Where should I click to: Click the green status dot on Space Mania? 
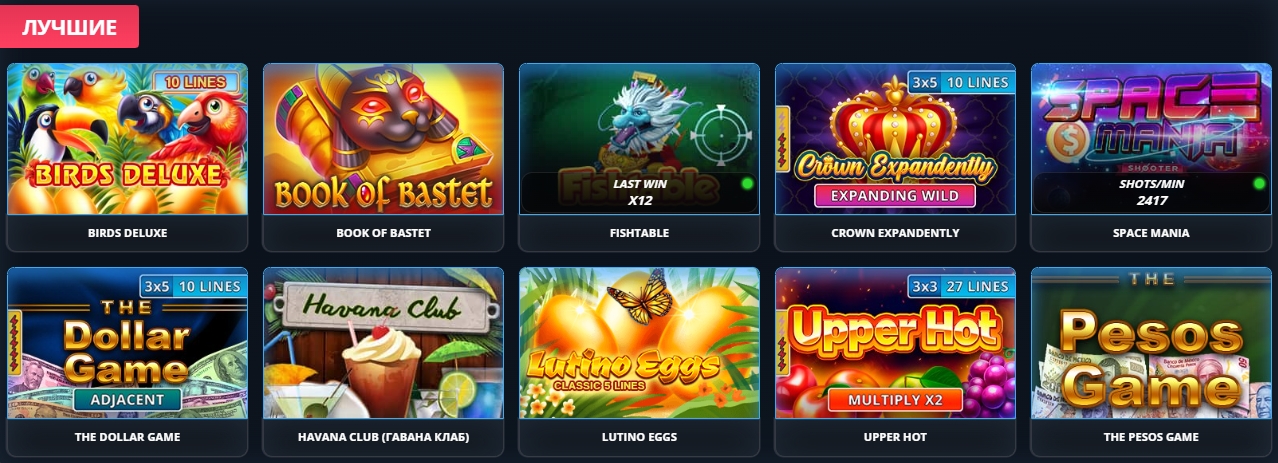(x=1258, y=184)
